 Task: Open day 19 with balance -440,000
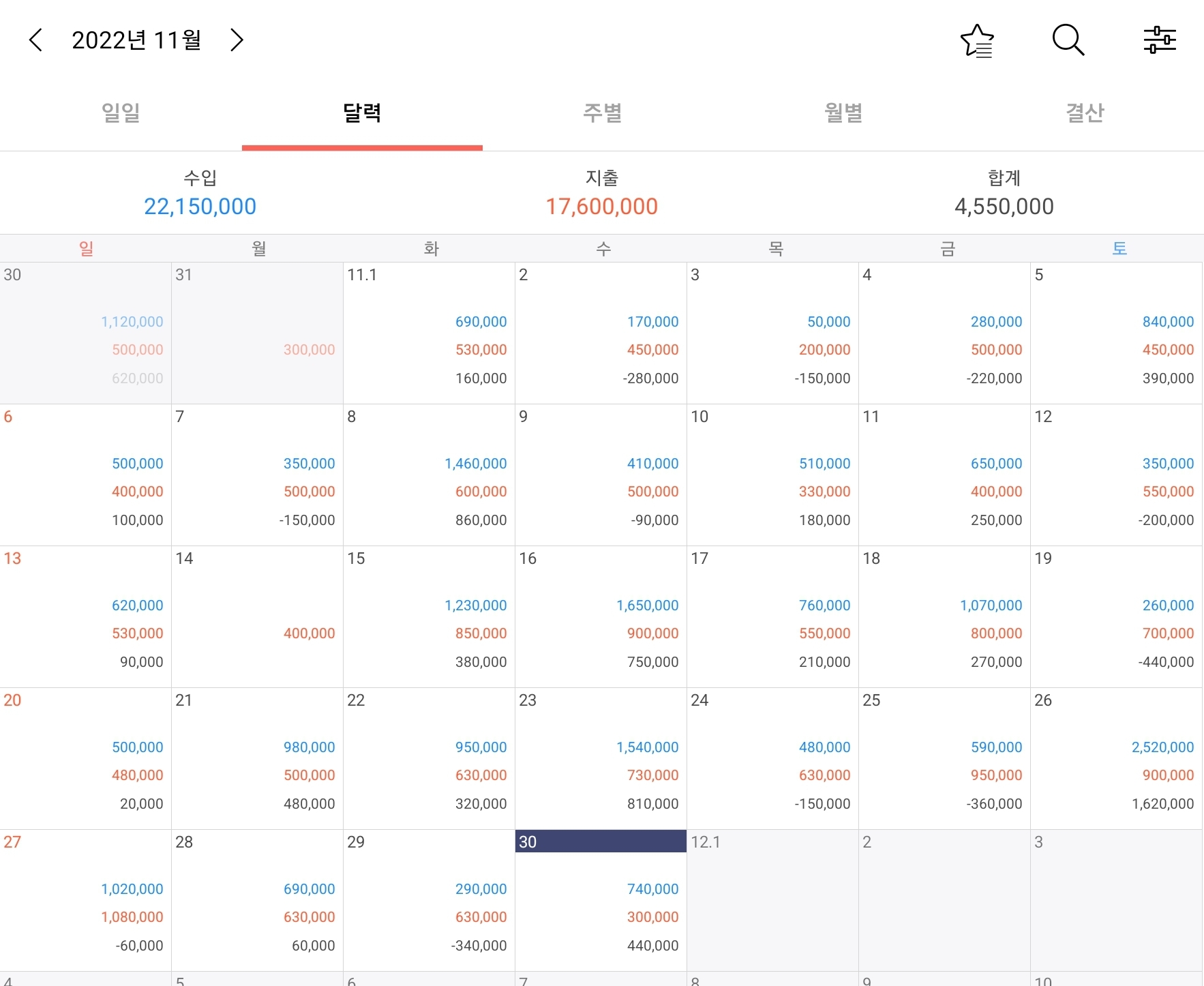(x=1116, y=616)
